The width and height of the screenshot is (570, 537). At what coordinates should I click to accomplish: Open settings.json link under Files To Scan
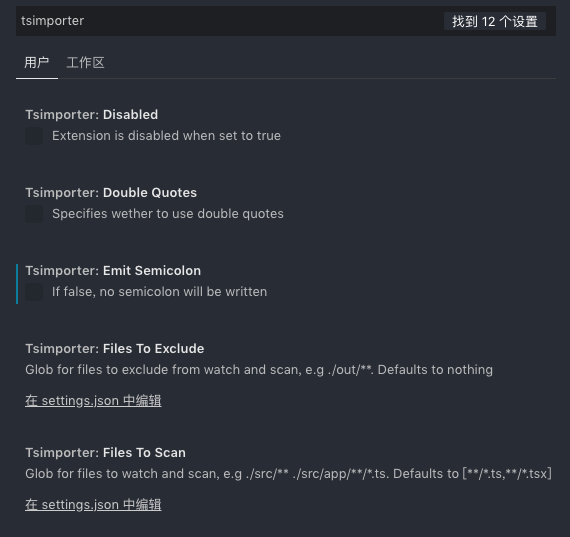pos(93,505)
